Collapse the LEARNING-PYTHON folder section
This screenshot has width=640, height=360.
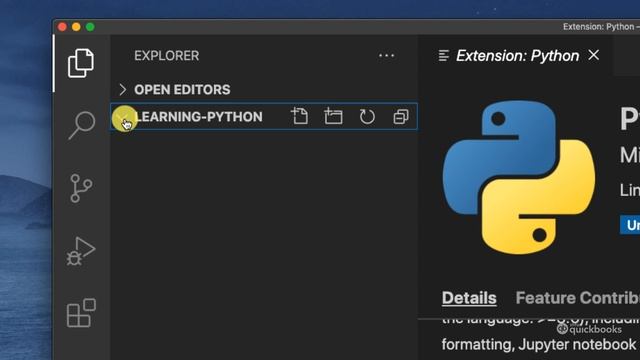click(123, 118)
